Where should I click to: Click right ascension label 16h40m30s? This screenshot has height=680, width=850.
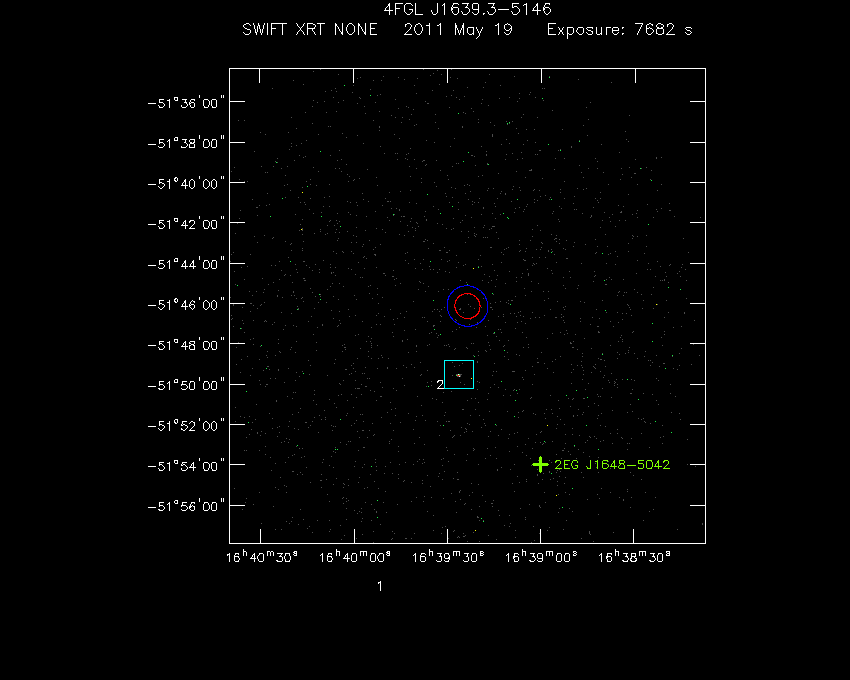(x=261, y=557)
